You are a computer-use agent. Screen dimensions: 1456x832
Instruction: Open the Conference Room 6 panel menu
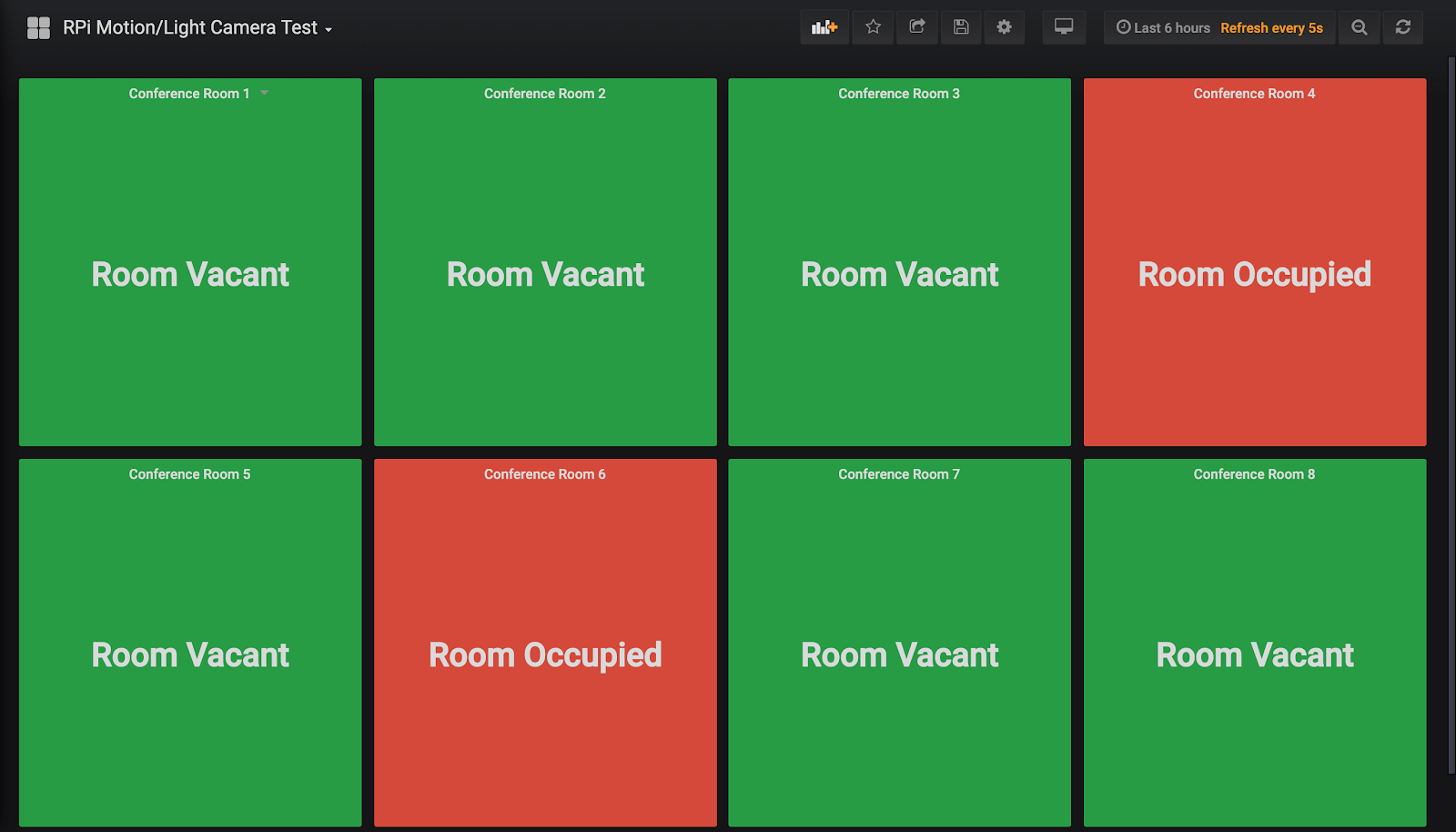point(544,473)
